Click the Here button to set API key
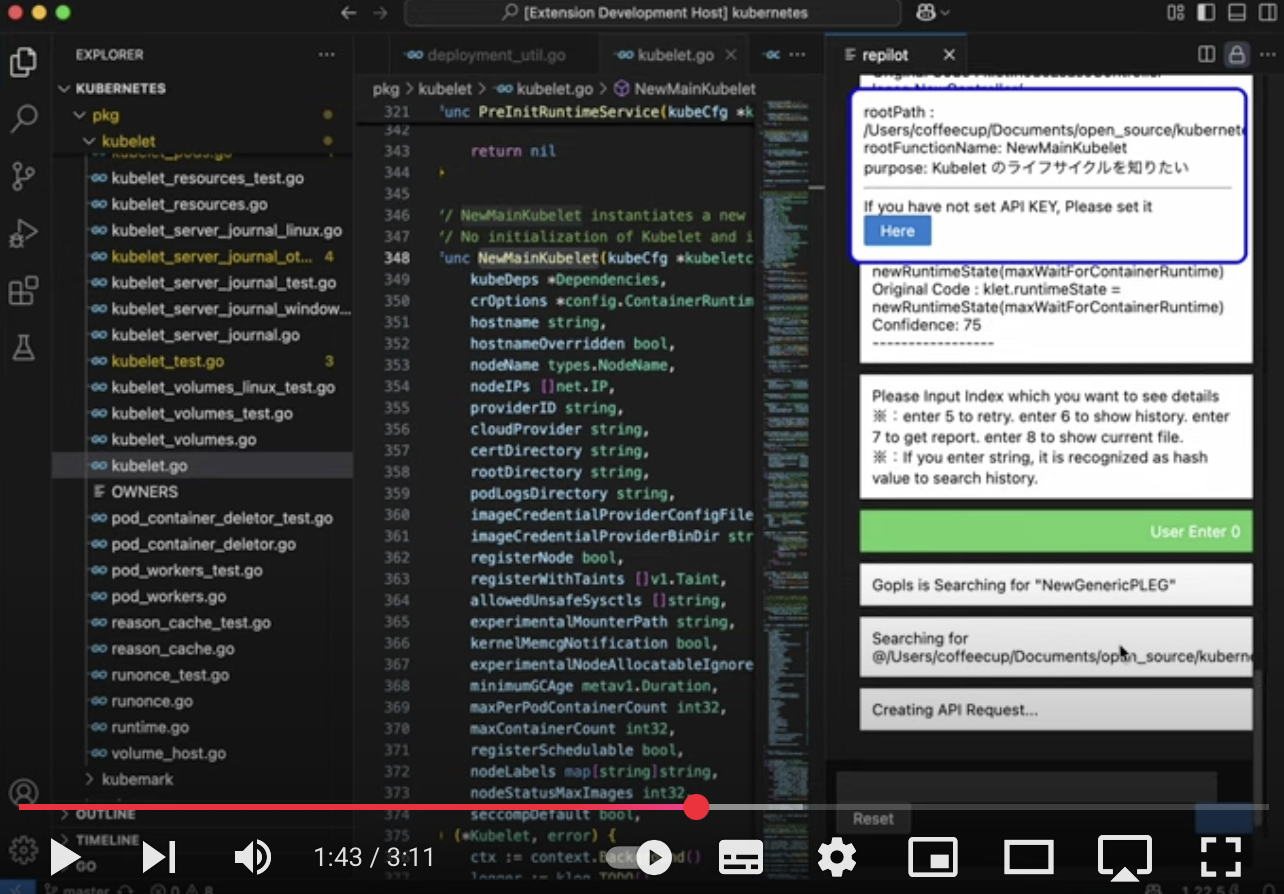 [897, 231]
